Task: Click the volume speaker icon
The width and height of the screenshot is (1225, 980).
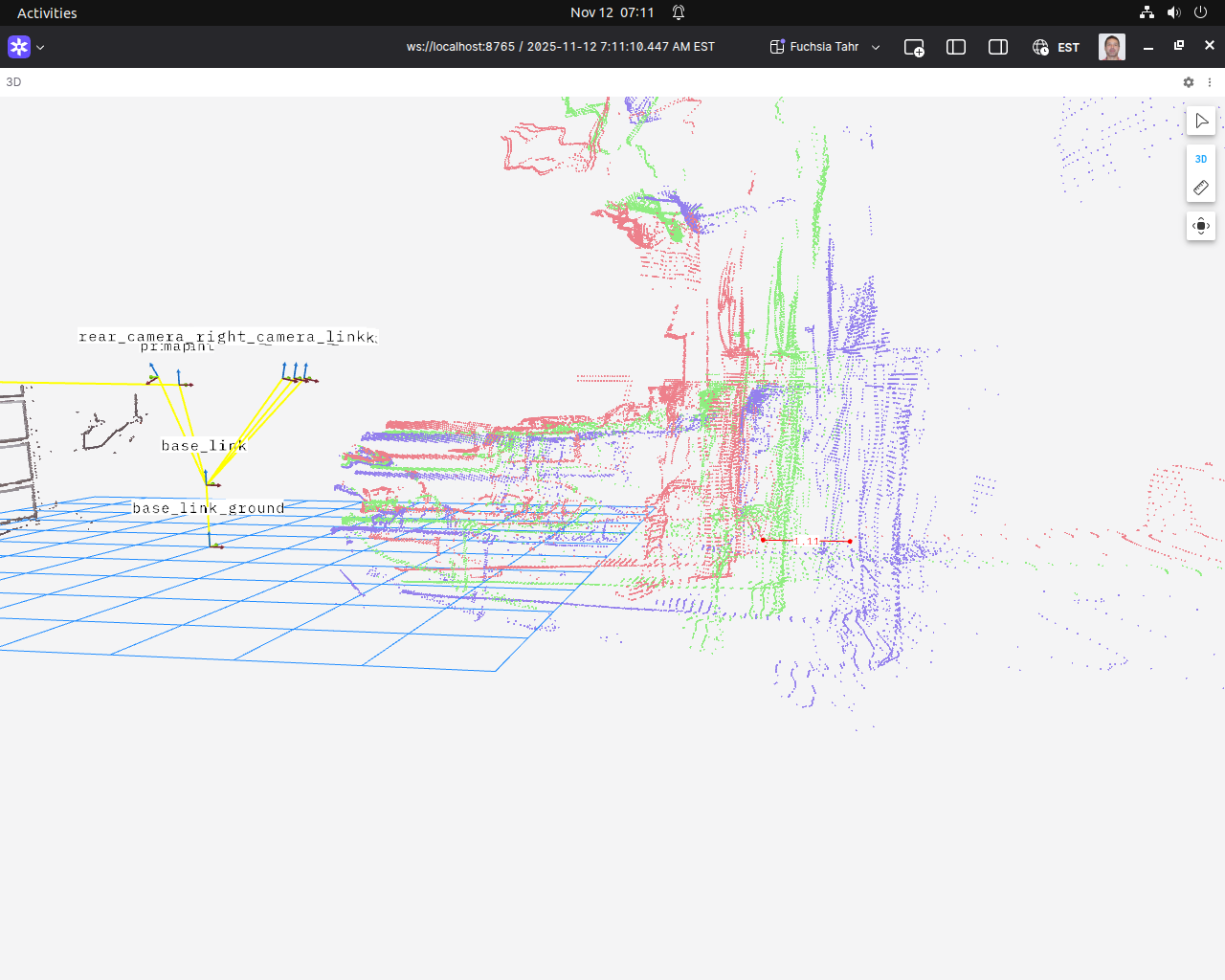Action: 1173,12
